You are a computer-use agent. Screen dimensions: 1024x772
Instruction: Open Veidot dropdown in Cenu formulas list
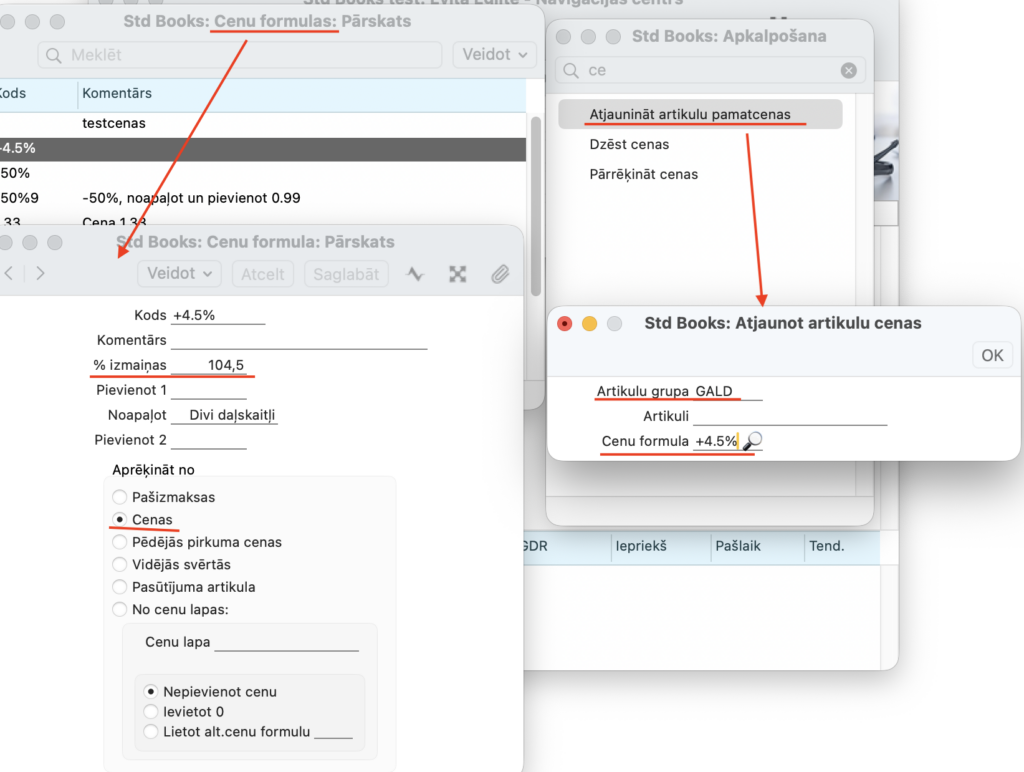coord(493,54)
